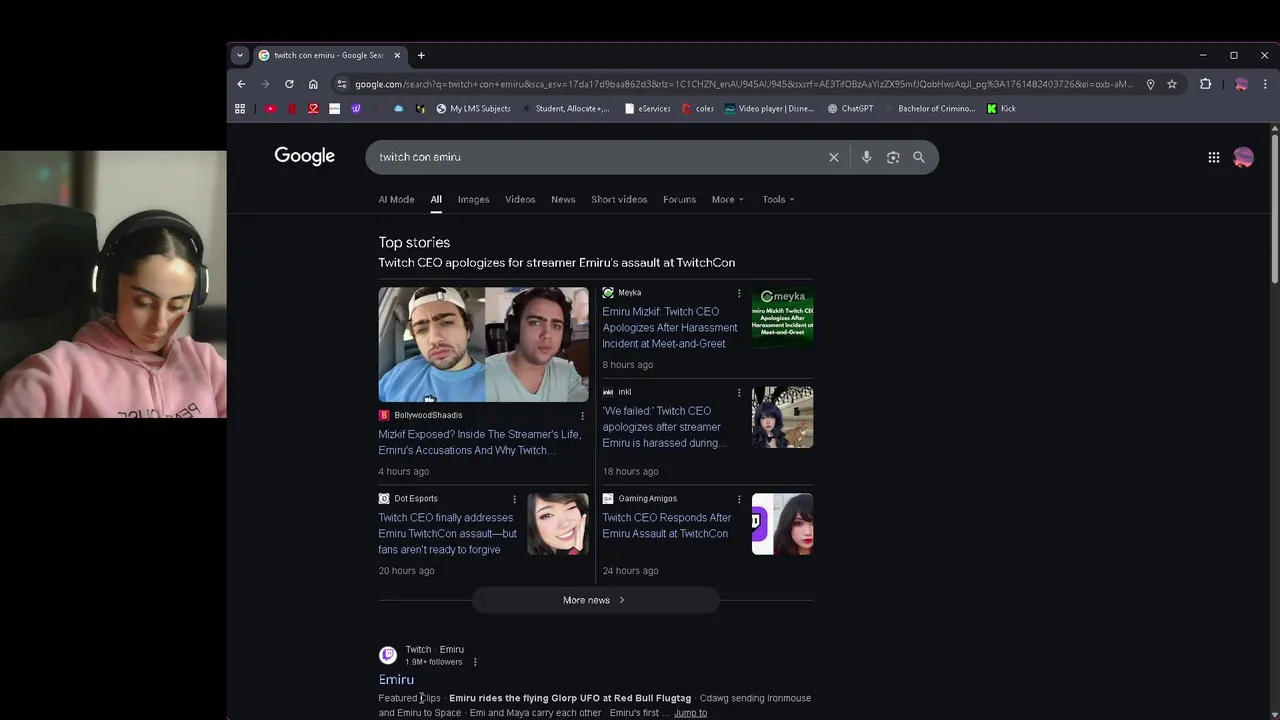The height and width of the screenshot is (720, 1280).
Task: Reload the current page
Action: (289, 84)
